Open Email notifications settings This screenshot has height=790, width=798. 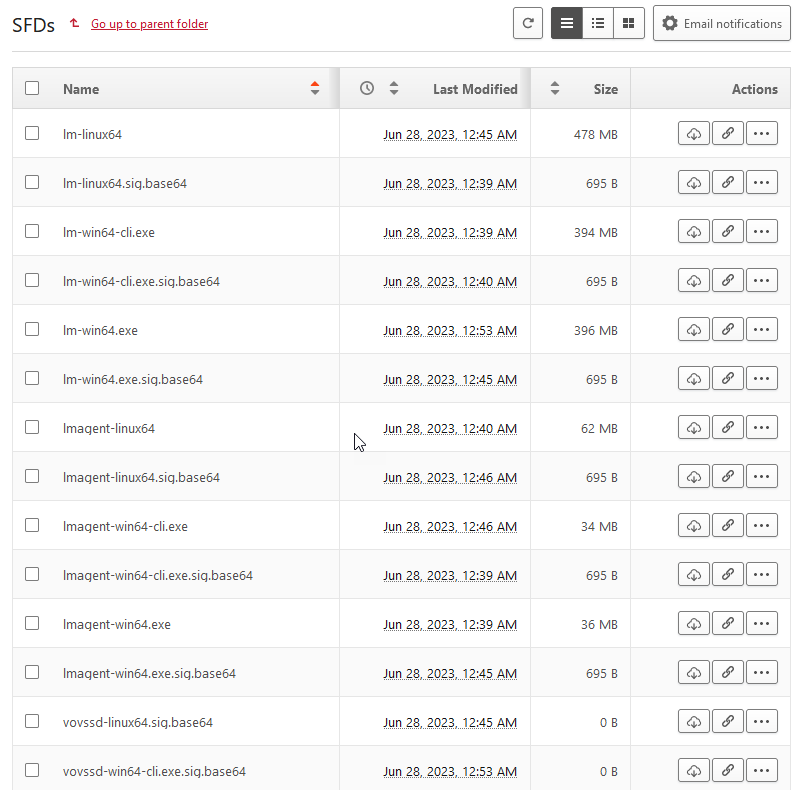point(721,23)
